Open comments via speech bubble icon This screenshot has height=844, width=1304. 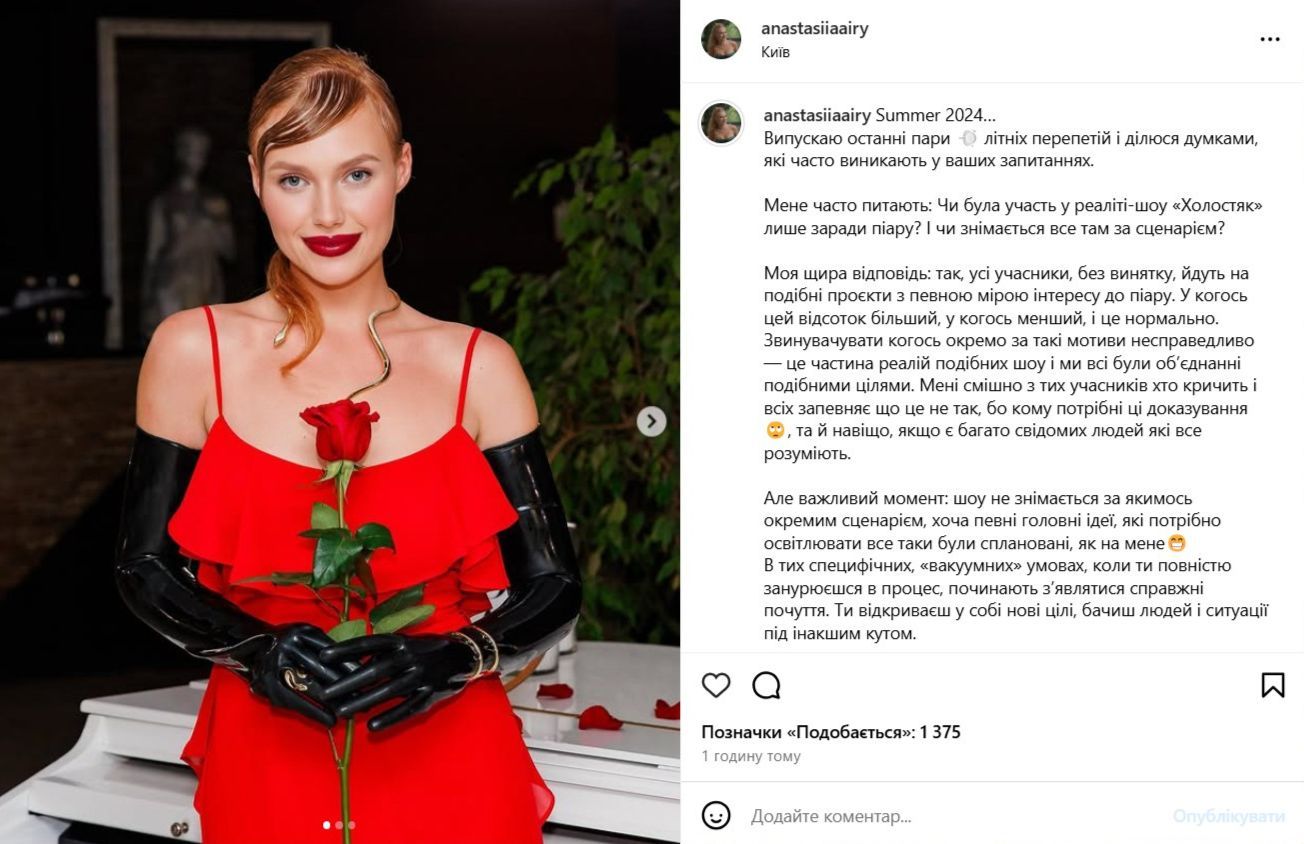click(x=766, y=685)
